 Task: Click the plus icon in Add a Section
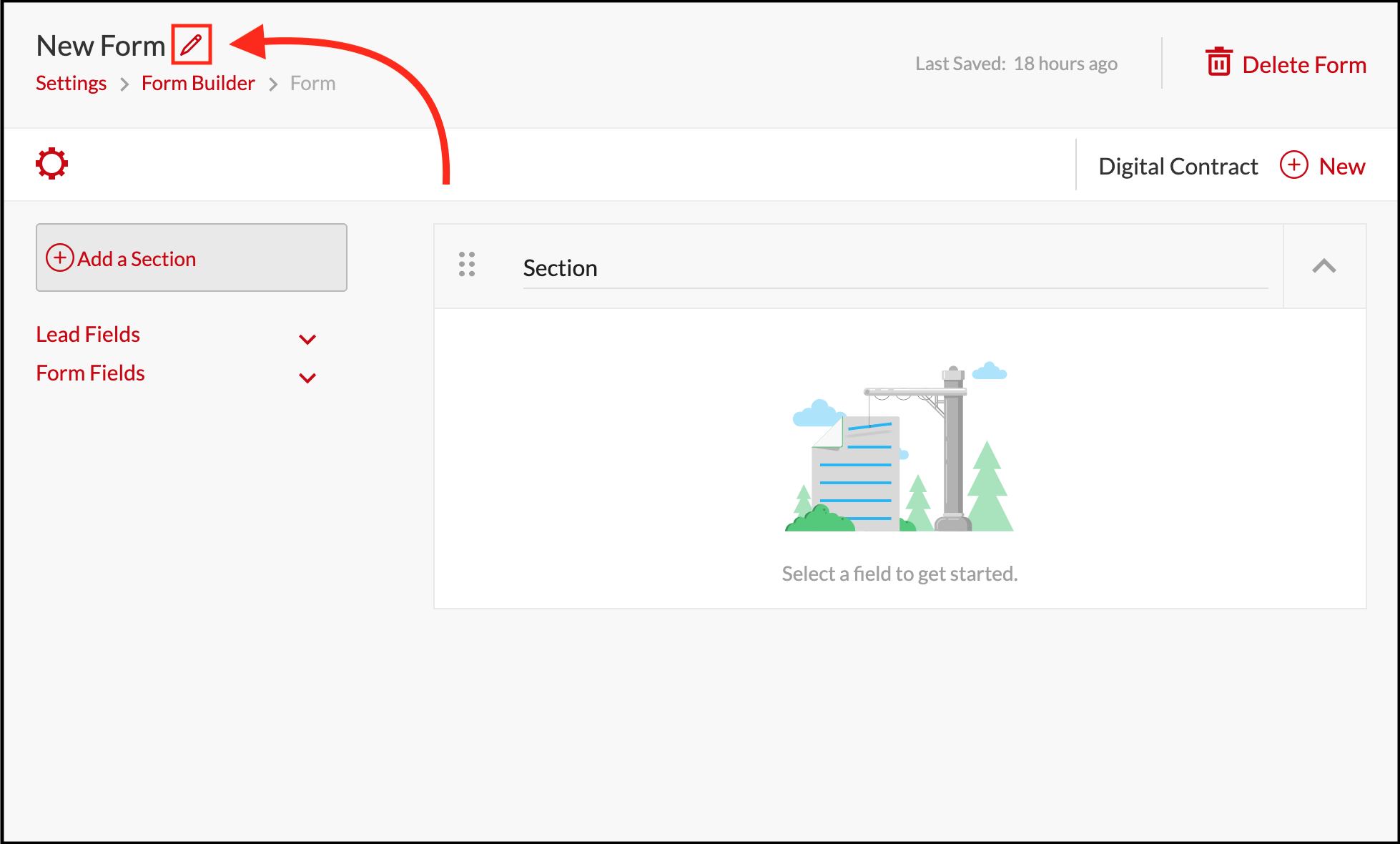(x=60, y=257)
